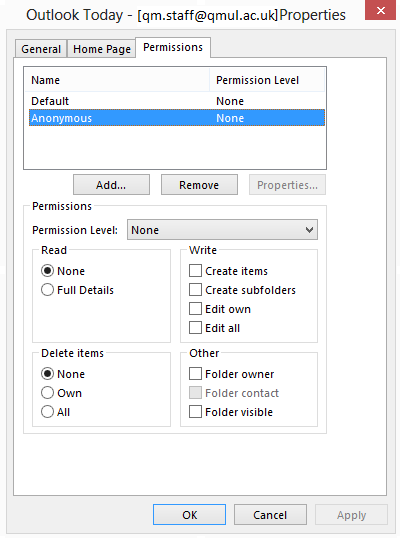
Task: Close the Properties dialog window
Action: pos(380,10)
